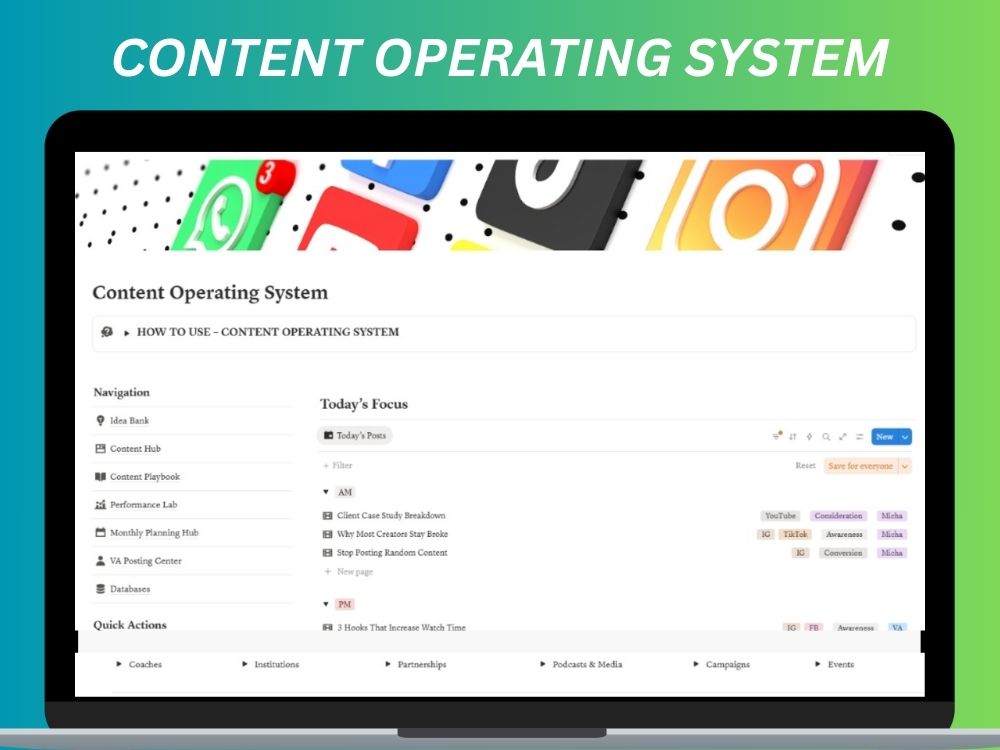Click the open full page expand icon
This screenshot has width=1000, height=750.
[x=842, y=437]
